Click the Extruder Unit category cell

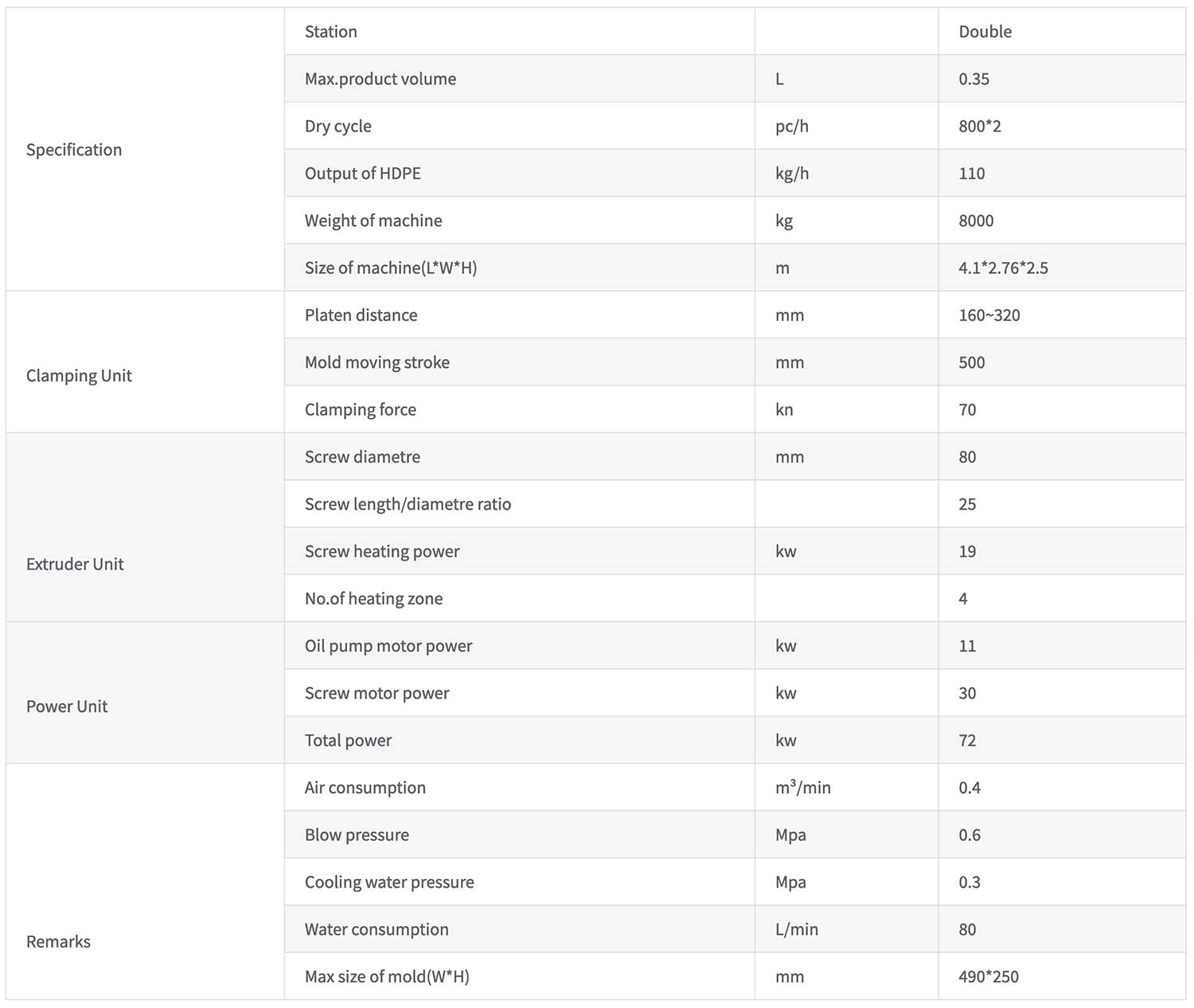[x=75, y=565]
